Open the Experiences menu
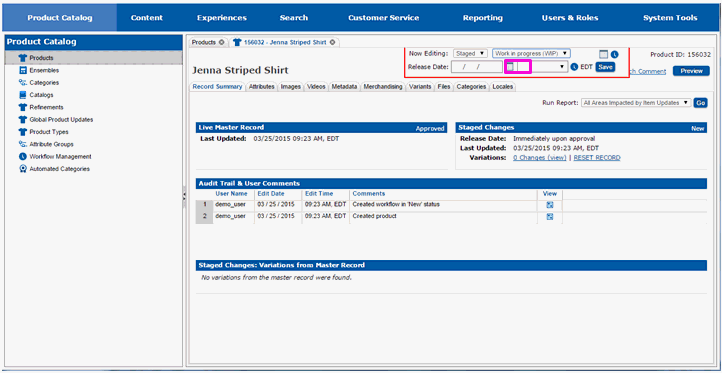 click(222, 18)
